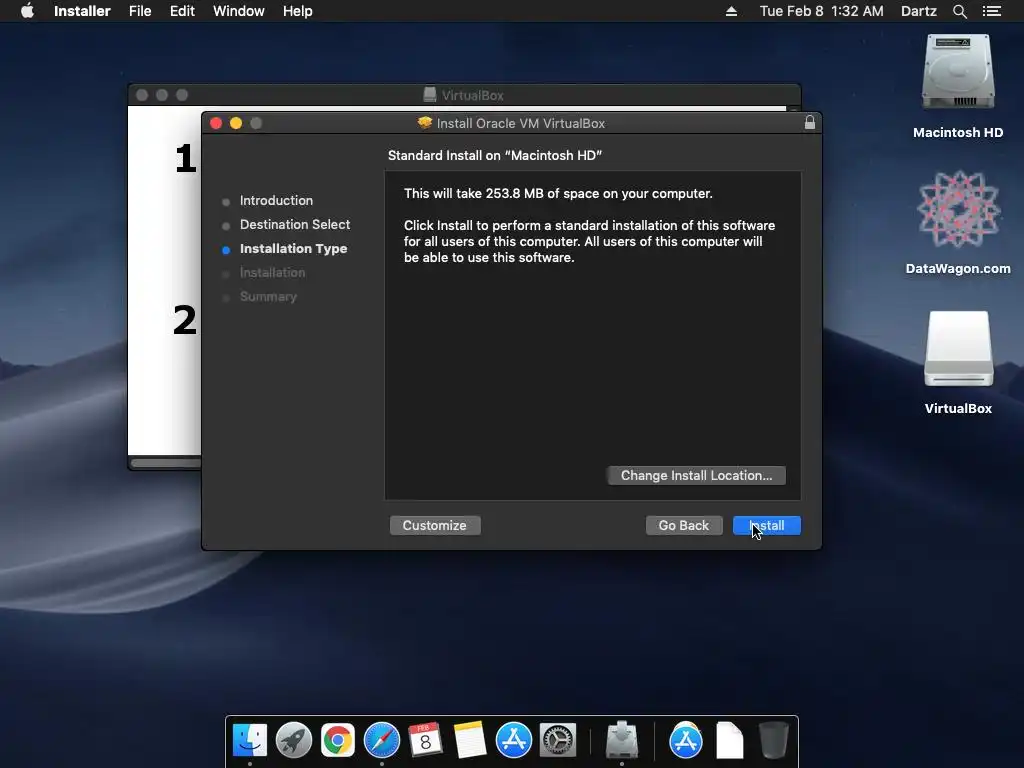Screen dimensions: 1024x768
Task: Open Finder from the Dock
Action: (x=250, y=740)
